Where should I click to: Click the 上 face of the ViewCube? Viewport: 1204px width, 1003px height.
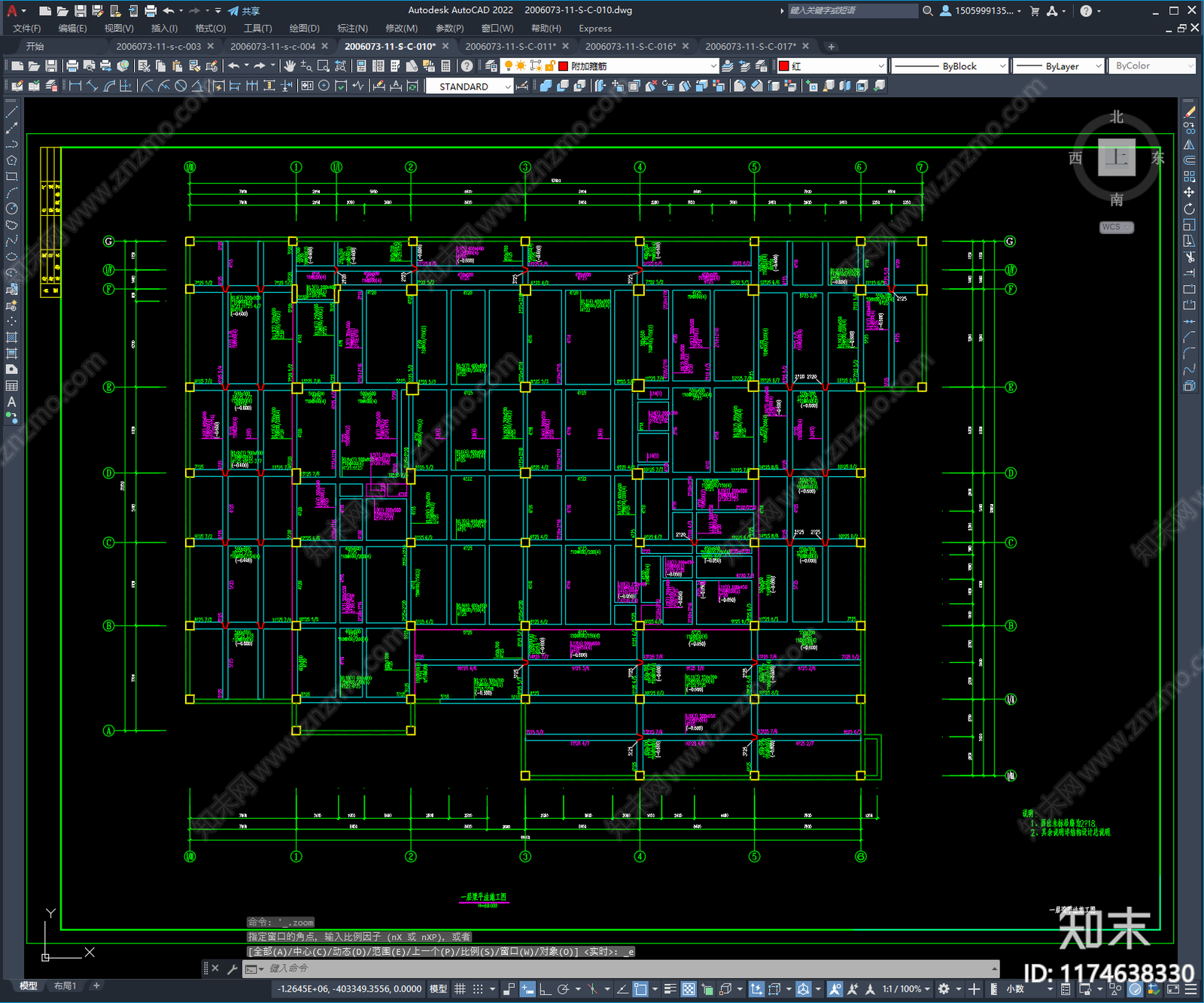[x=1116, y=157]
